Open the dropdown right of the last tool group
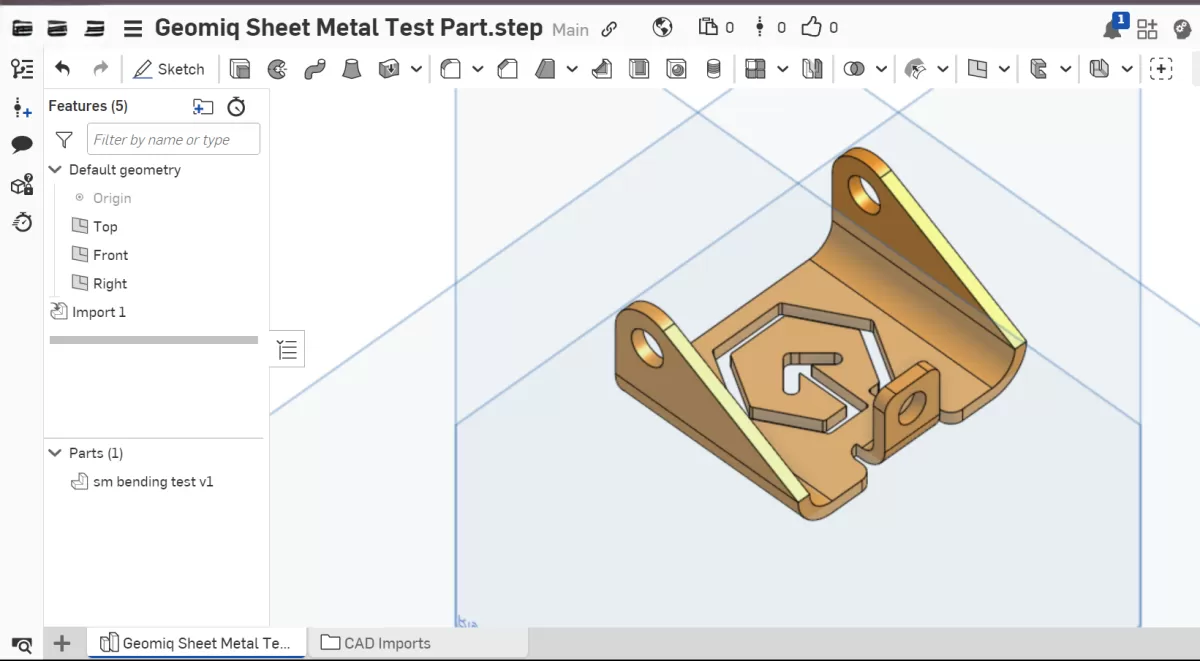Image resolution: width=1200 pixels, height=661 pixels. [1127, 69]
